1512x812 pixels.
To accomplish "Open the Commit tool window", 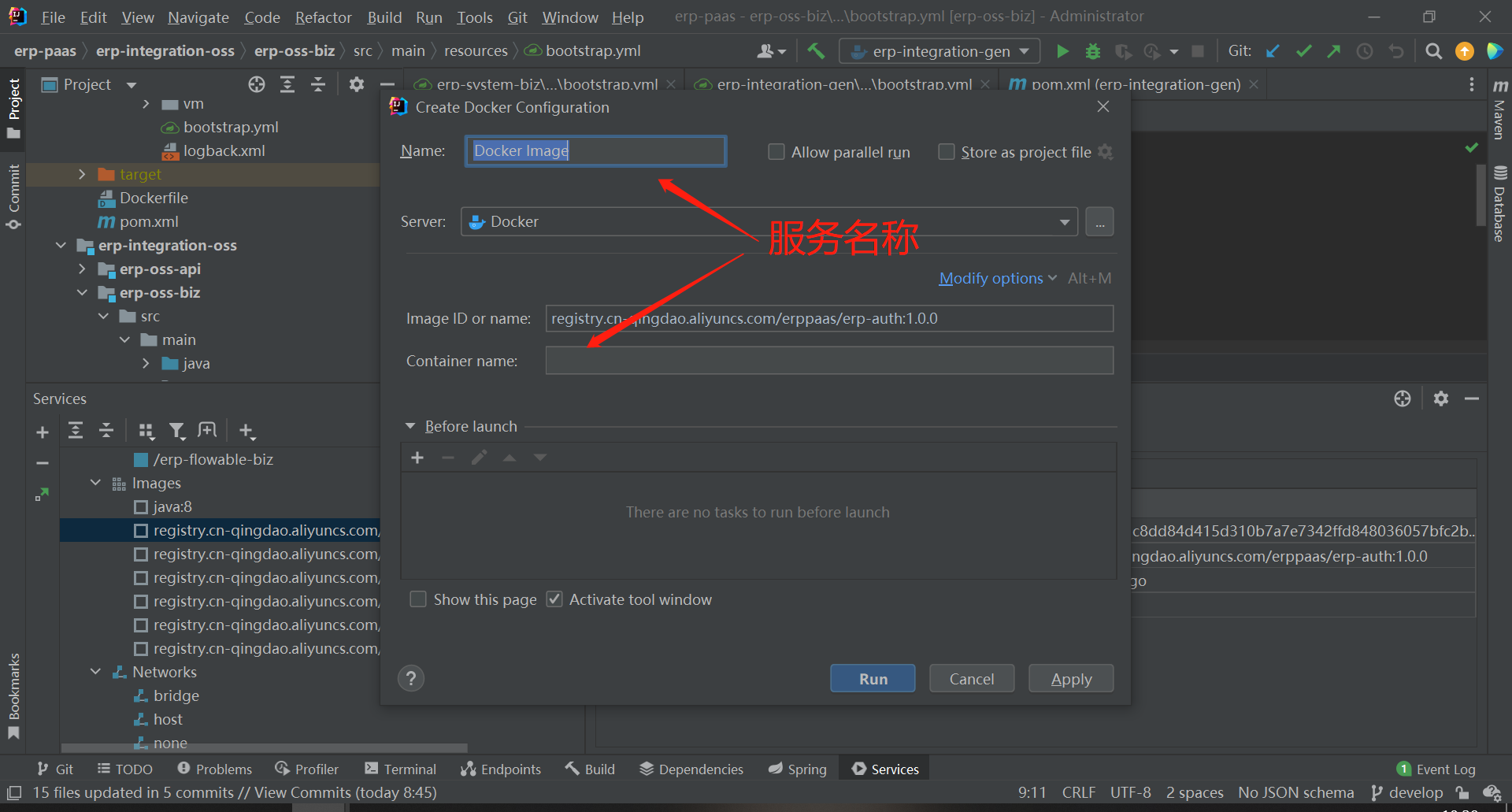I will 13,196.
